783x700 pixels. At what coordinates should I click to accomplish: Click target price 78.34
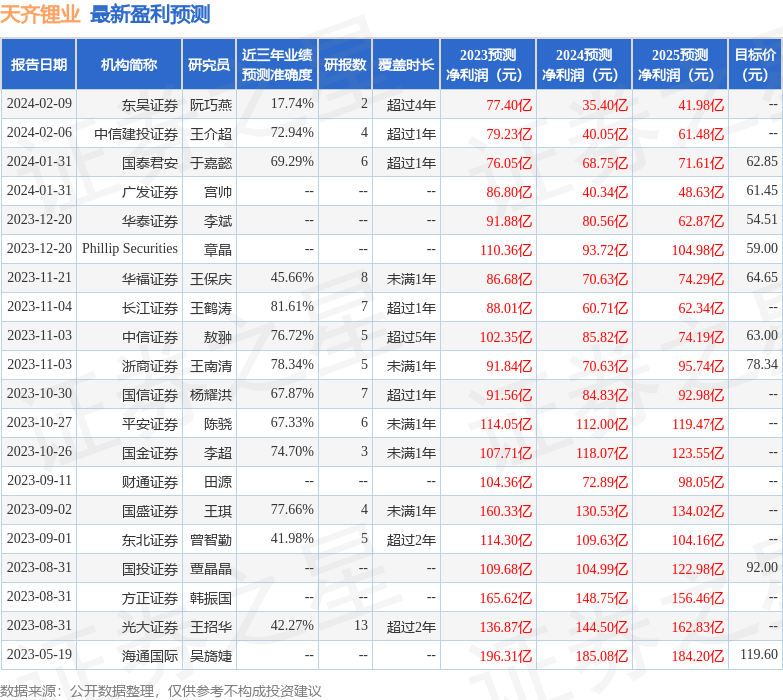coord(762,364)
